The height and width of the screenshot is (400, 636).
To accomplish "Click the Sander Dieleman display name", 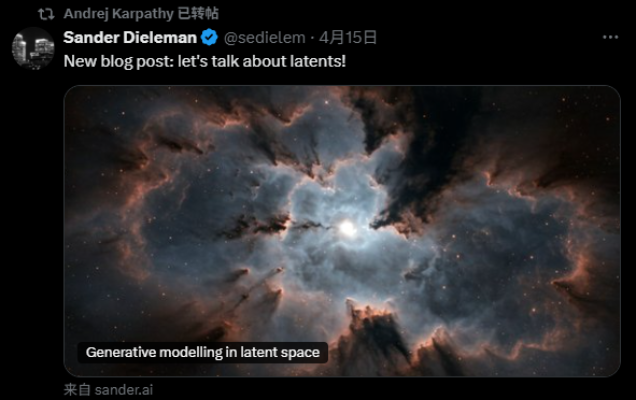I will (x=130, y=38).
